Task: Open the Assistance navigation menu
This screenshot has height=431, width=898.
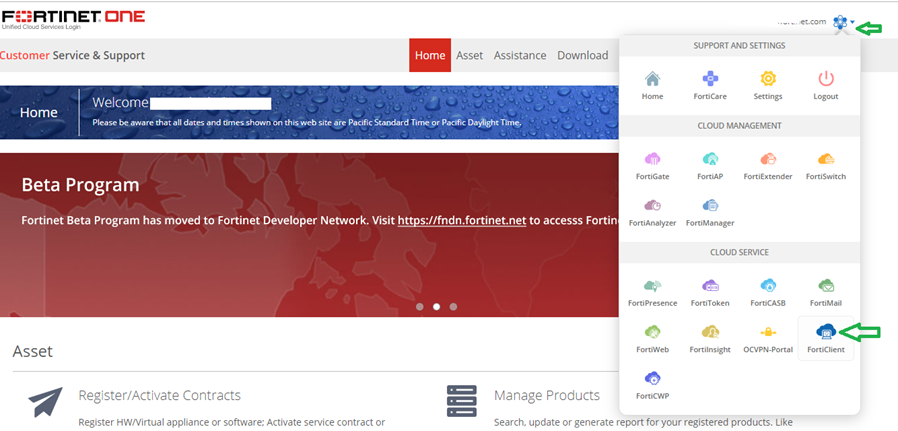Action: pos(520,56)
